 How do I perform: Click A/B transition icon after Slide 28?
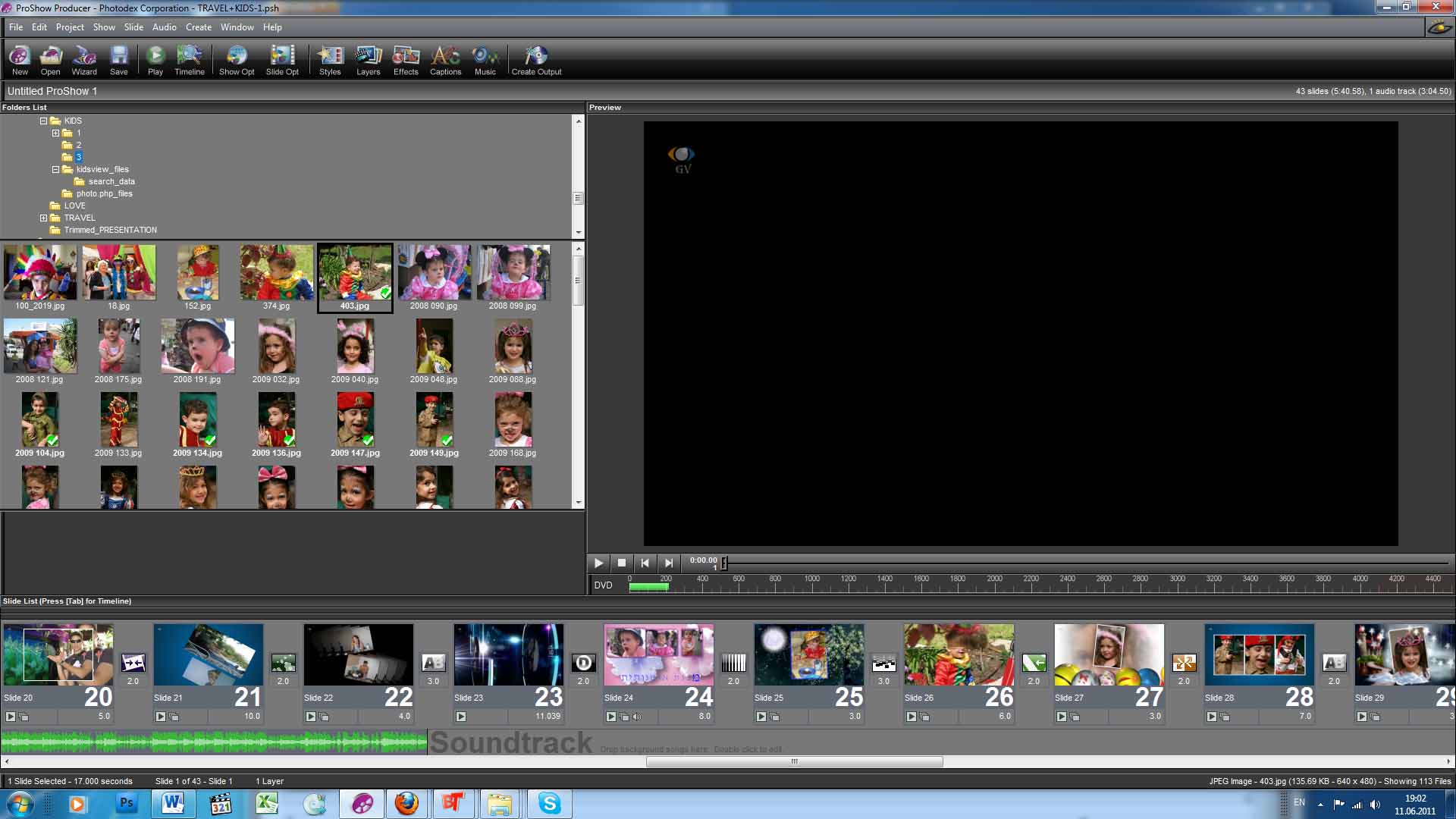click(1335, 663)
